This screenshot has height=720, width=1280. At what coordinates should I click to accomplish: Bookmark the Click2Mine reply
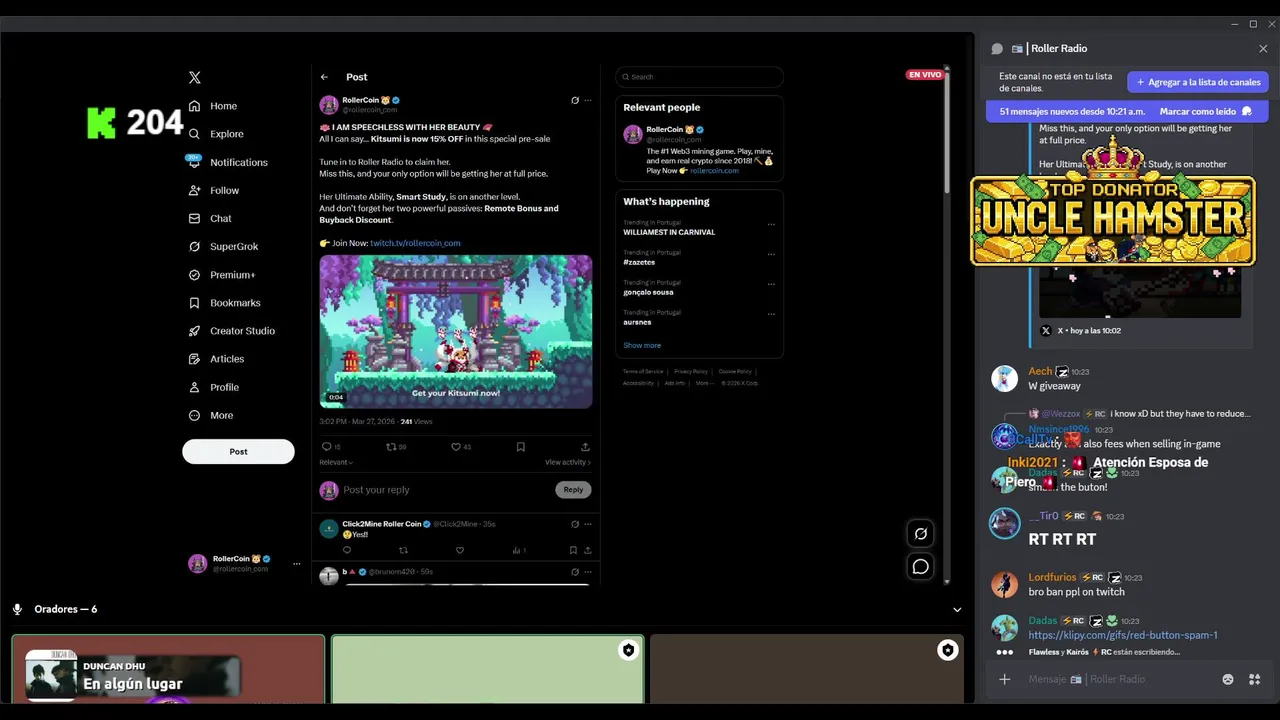573,550
